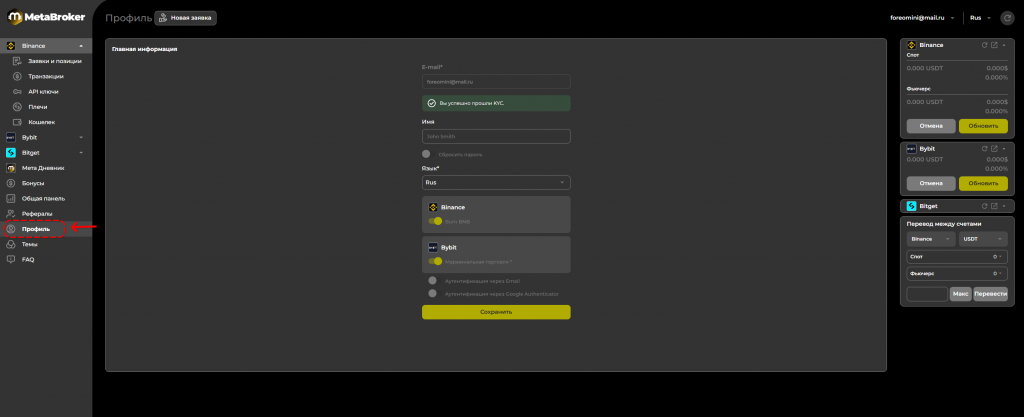1024x417 pixels.
Task: Click the Bitget logo in sidebar
Action: [10, 153]
